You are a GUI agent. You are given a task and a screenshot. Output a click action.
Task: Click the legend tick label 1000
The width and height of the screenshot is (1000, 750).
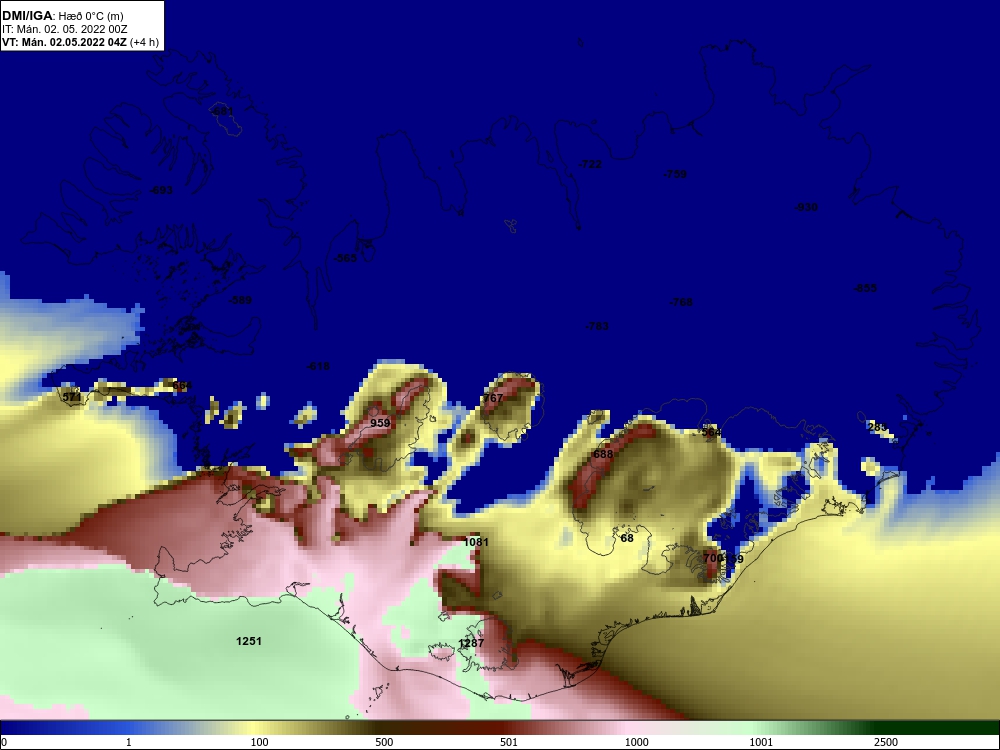click(x=636, y=742)
